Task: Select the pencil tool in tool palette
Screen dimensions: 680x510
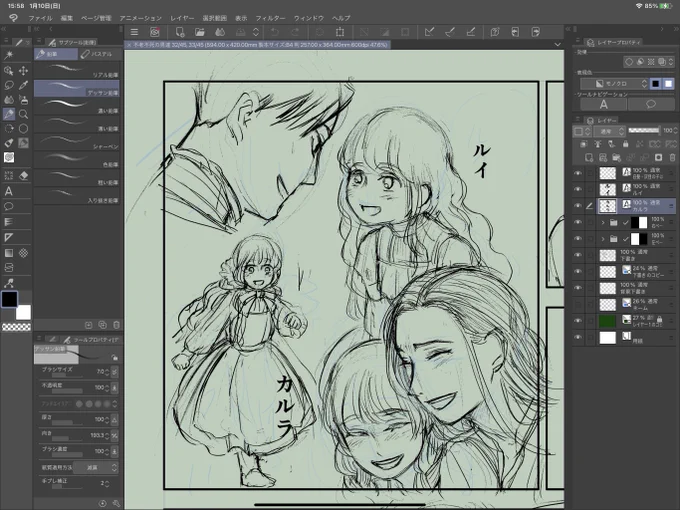Action: [9, 114]
